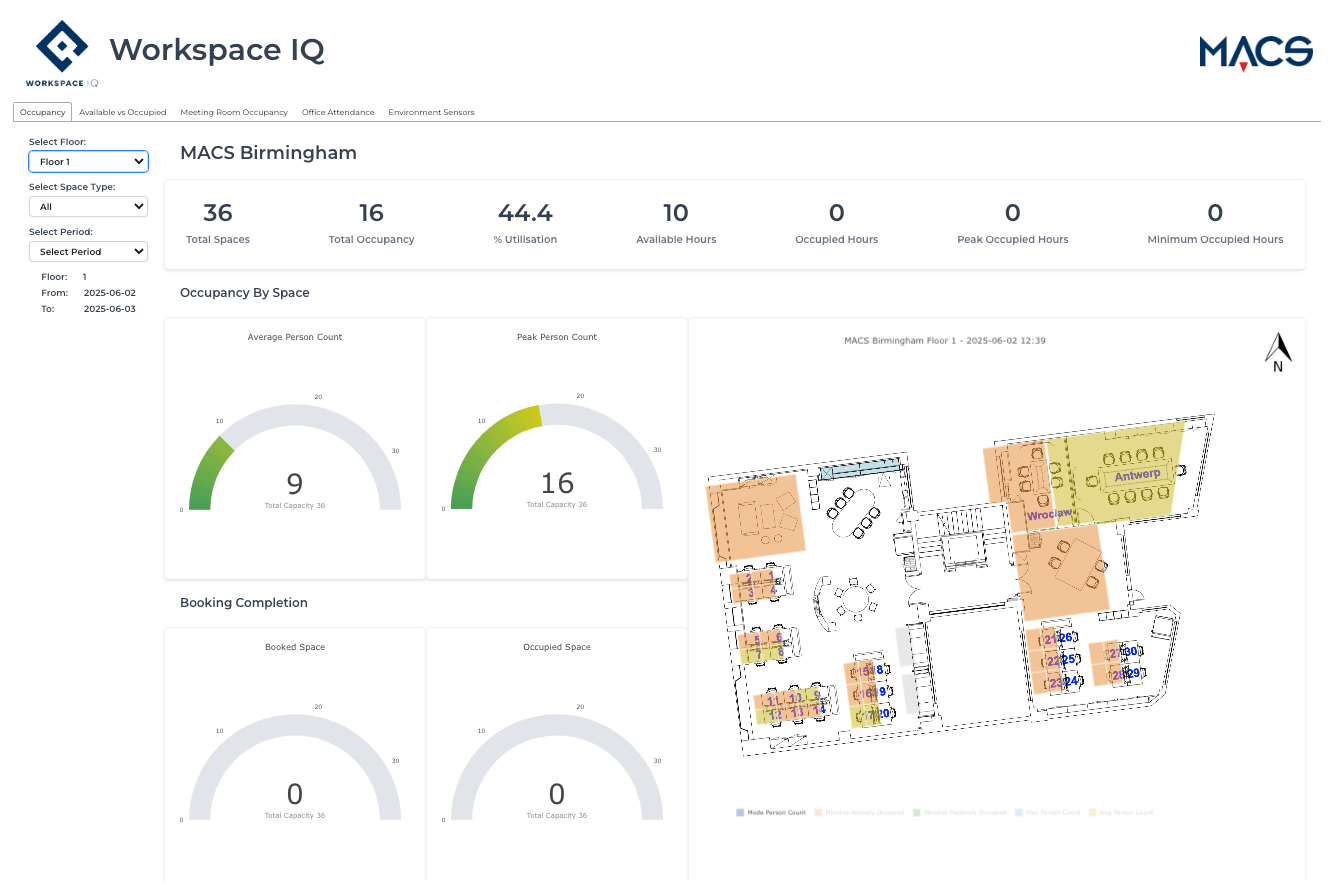This screenshot has width=1343, height=892.
Task: Click desk 6 on the floor plan
Action: pos(779,637)
